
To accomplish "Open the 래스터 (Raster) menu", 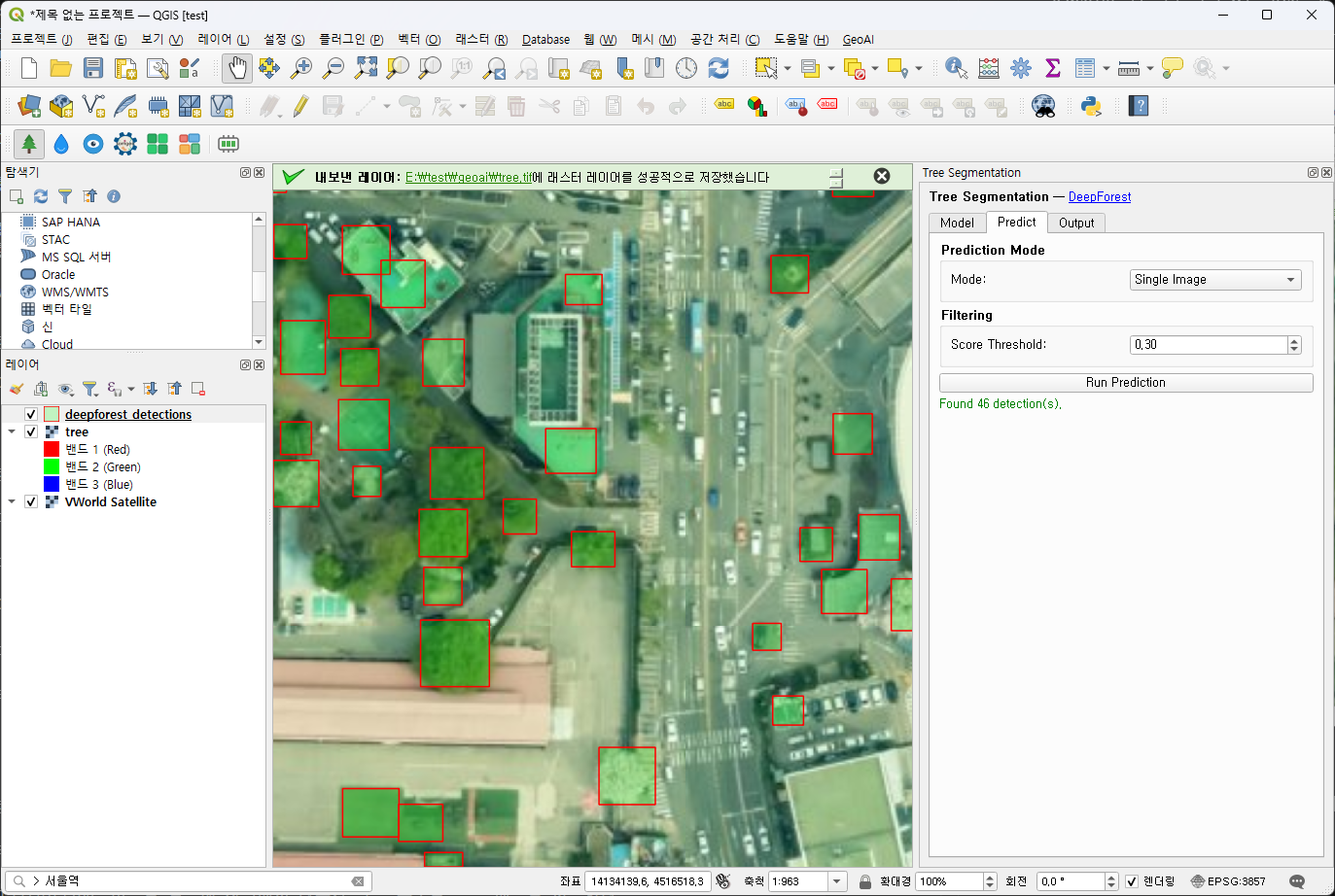I will click(481, 40).
